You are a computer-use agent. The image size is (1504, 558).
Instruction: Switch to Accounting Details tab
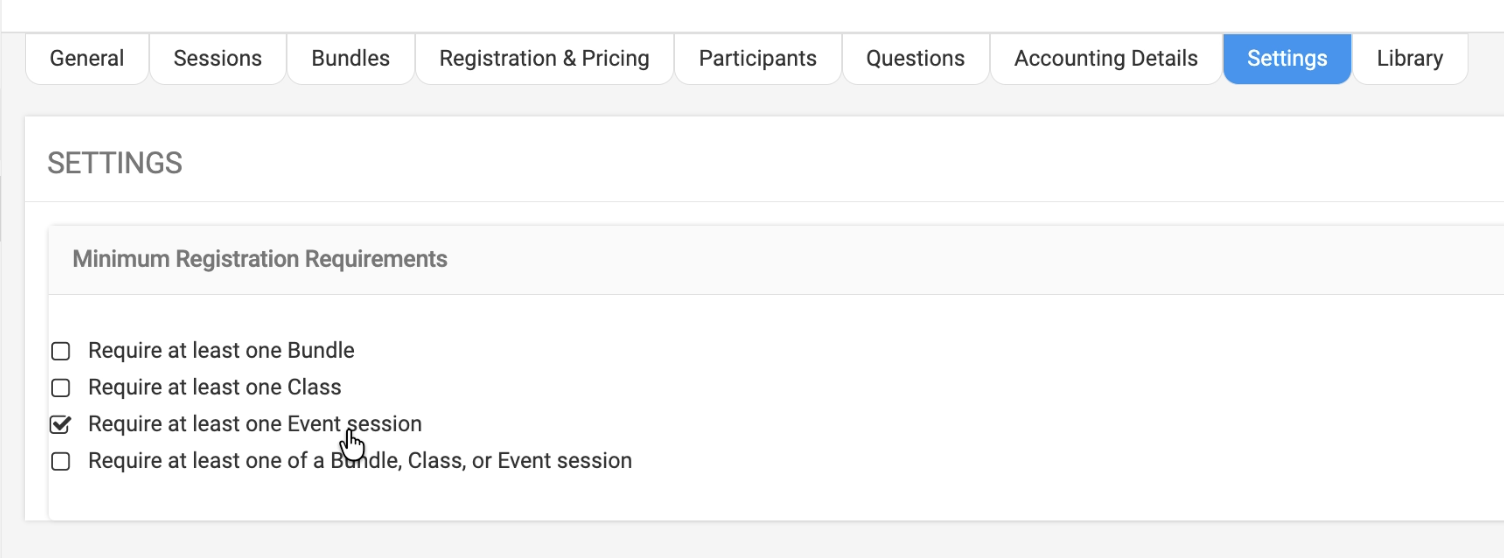point(1105,59)
